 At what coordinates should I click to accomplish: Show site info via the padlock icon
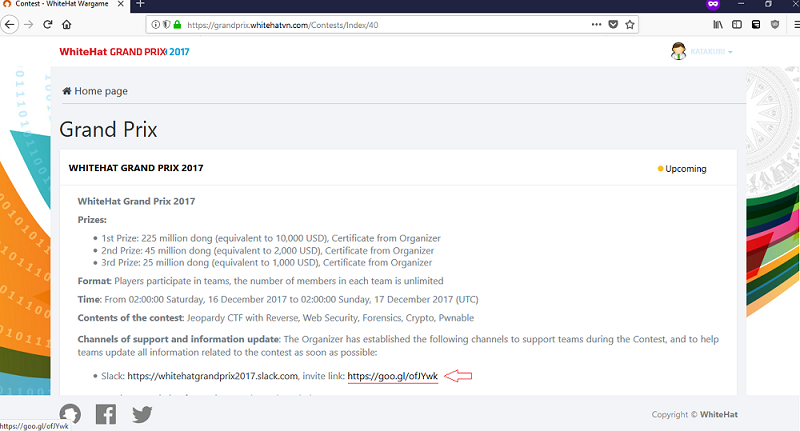click(176, 23)
